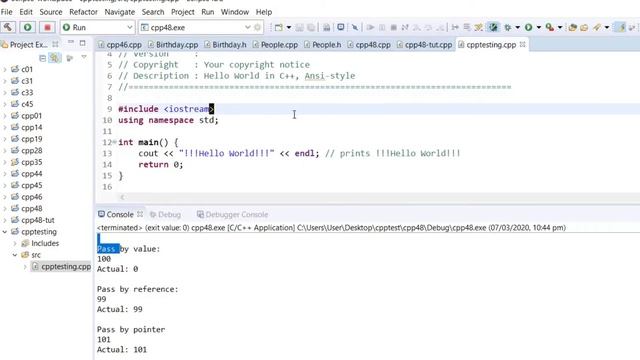Minimize the Project Explorer panel
Image resolution: width=640 pixels, height=360 pixels.
[x=71, y=42]
